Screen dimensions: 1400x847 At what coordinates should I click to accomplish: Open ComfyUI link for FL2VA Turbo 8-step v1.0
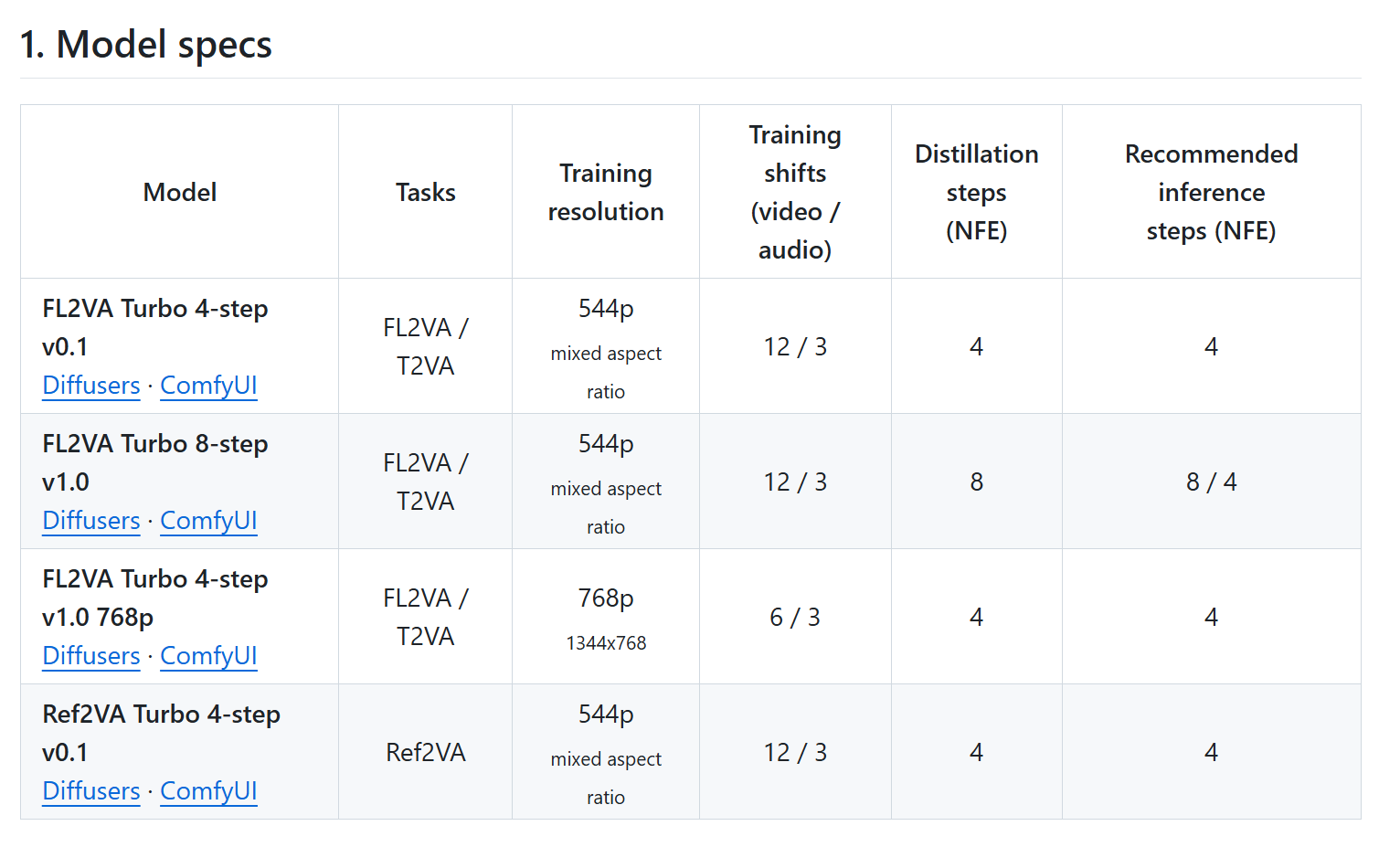click(x=208, y=521)
